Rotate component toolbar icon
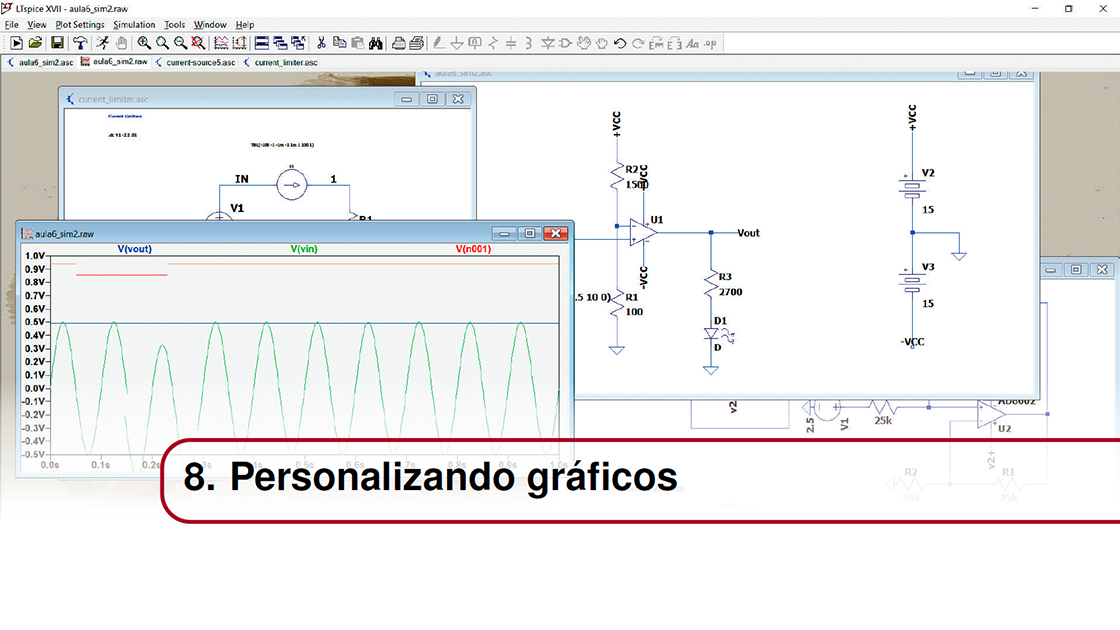 click(x=656, y=44)
